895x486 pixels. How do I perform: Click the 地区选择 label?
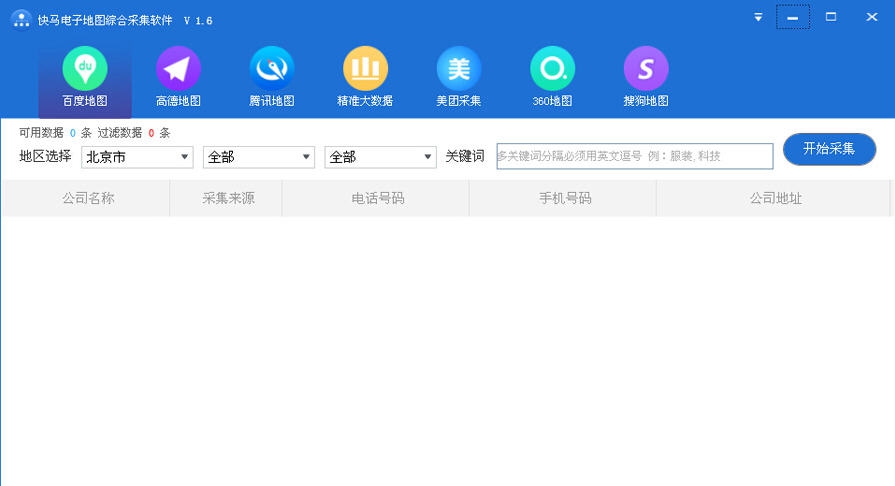pyautogui.click(x=45, y=156)
